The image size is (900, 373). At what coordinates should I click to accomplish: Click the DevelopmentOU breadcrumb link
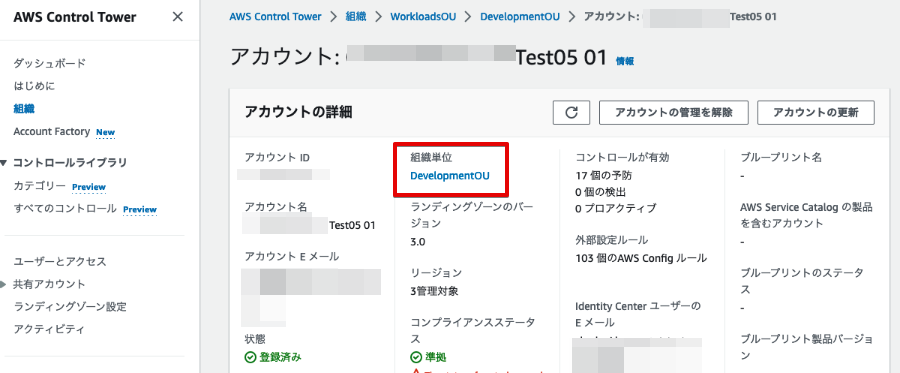click(x=520, y=17)
